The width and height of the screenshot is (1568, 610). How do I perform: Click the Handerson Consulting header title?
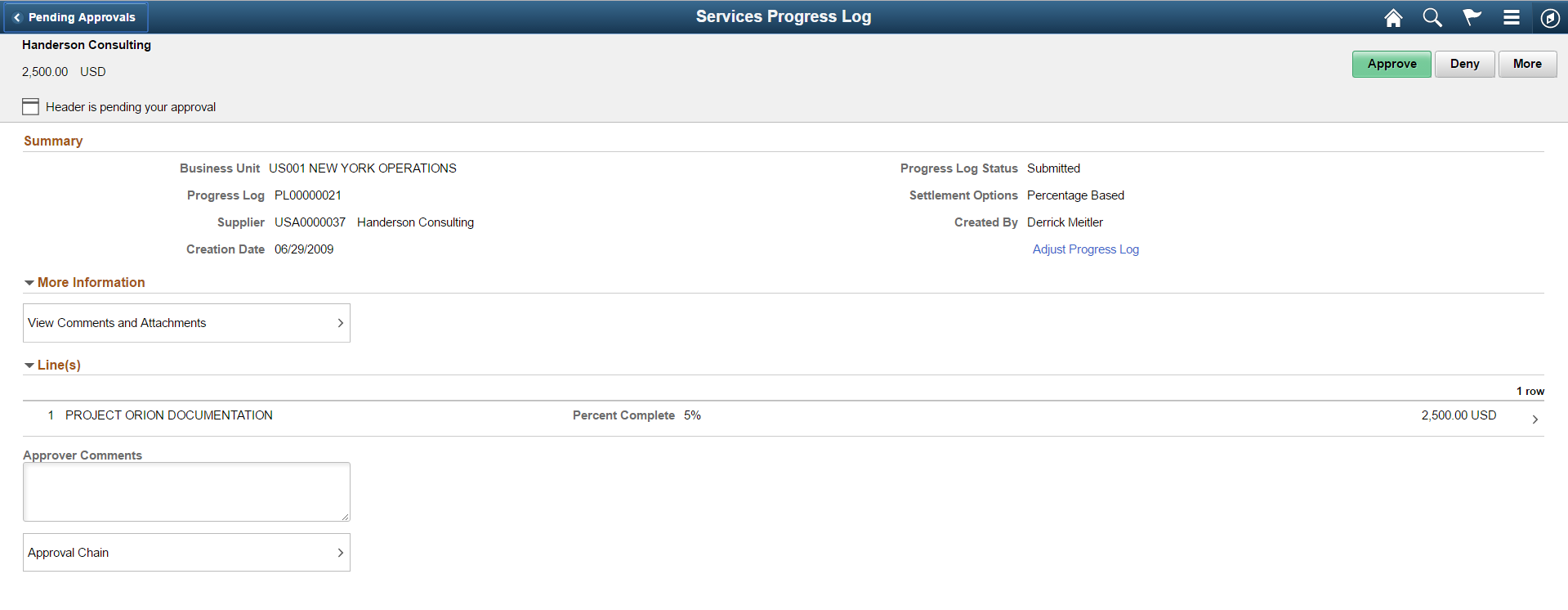(87, 45)
